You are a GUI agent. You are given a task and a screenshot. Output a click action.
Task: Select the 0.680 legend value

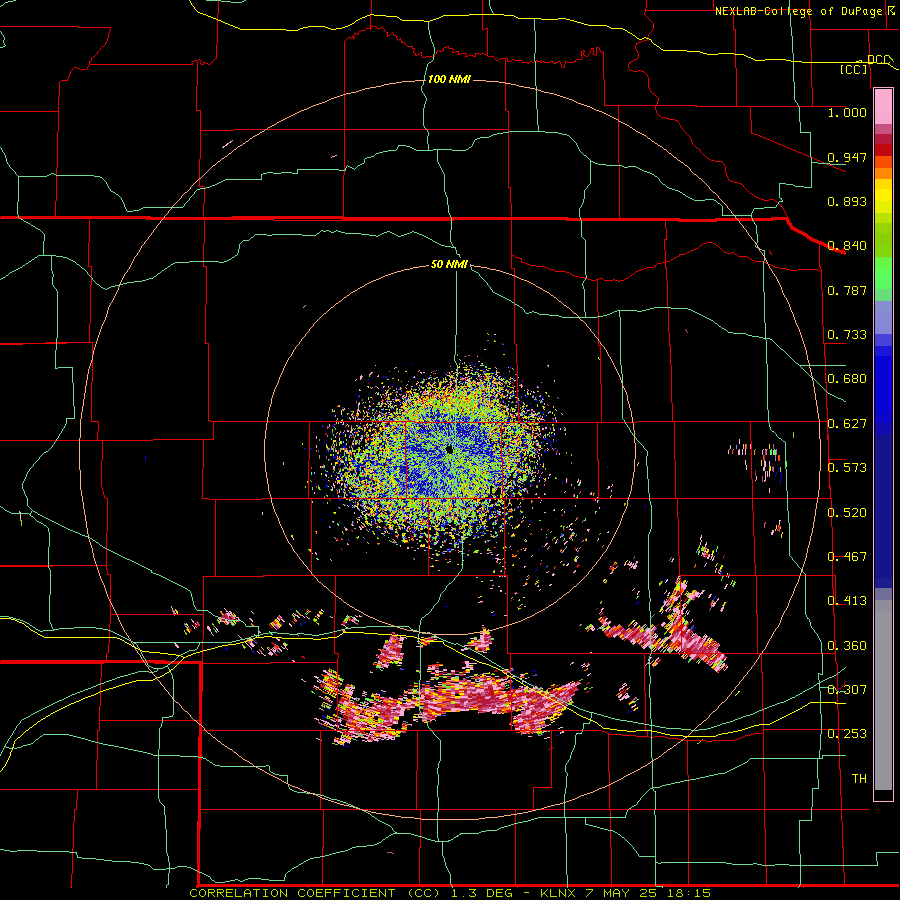tap(847, 379)
